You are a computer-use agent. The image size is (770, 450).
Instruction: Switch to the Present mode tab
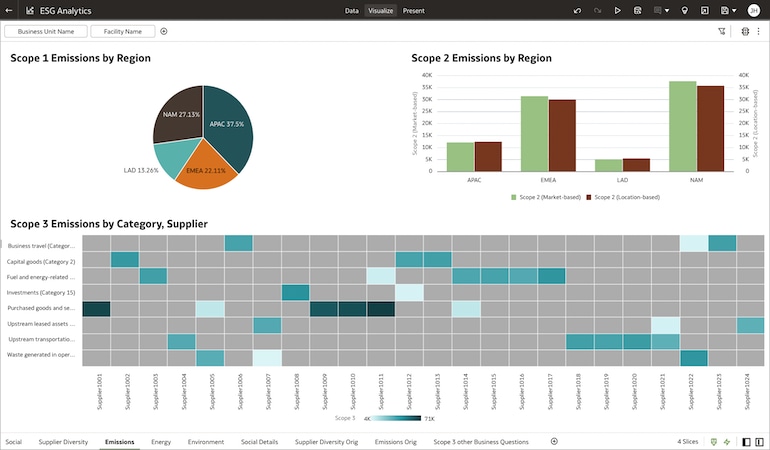[x=413, y=10]
